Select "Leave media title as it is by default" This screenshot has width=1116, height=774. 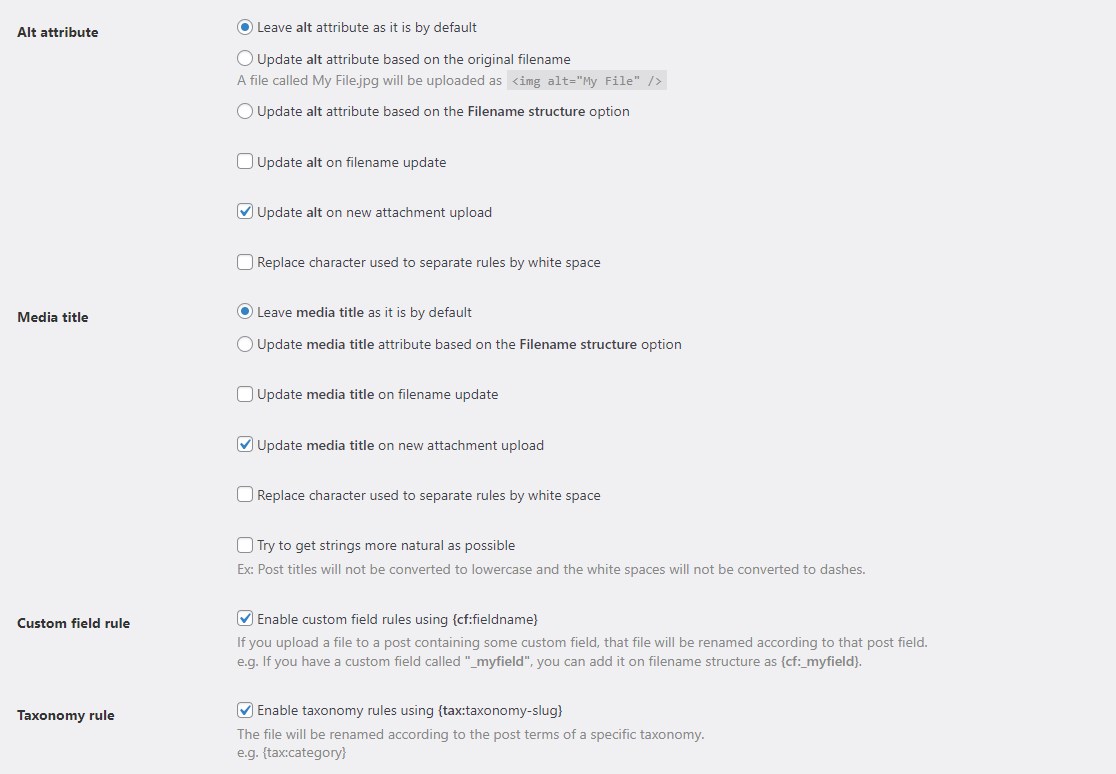(x=245, y=312)
